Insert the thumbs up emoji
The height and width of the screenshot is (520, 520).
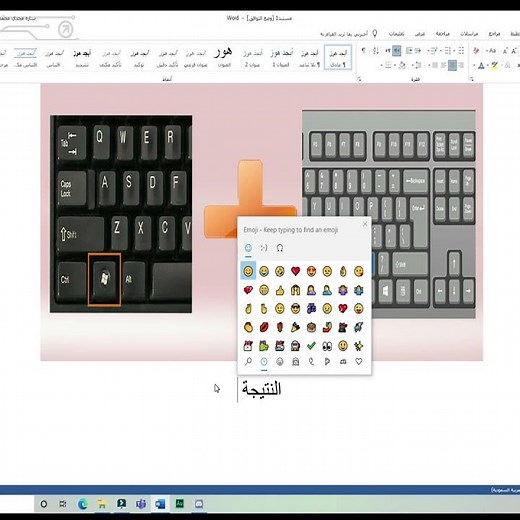(x=279, y=290)
